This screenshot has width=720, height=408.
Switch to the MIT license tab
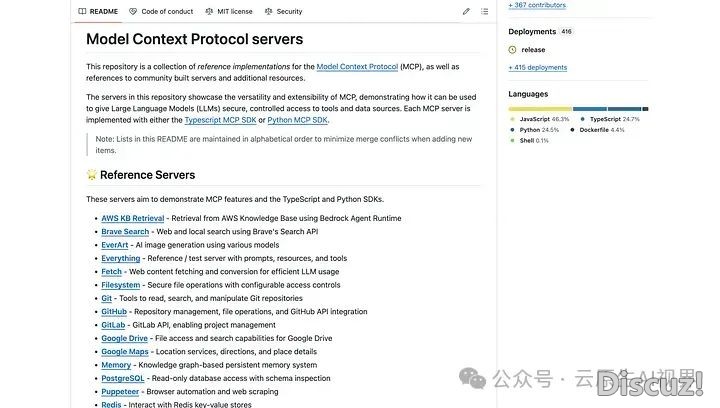229,11
